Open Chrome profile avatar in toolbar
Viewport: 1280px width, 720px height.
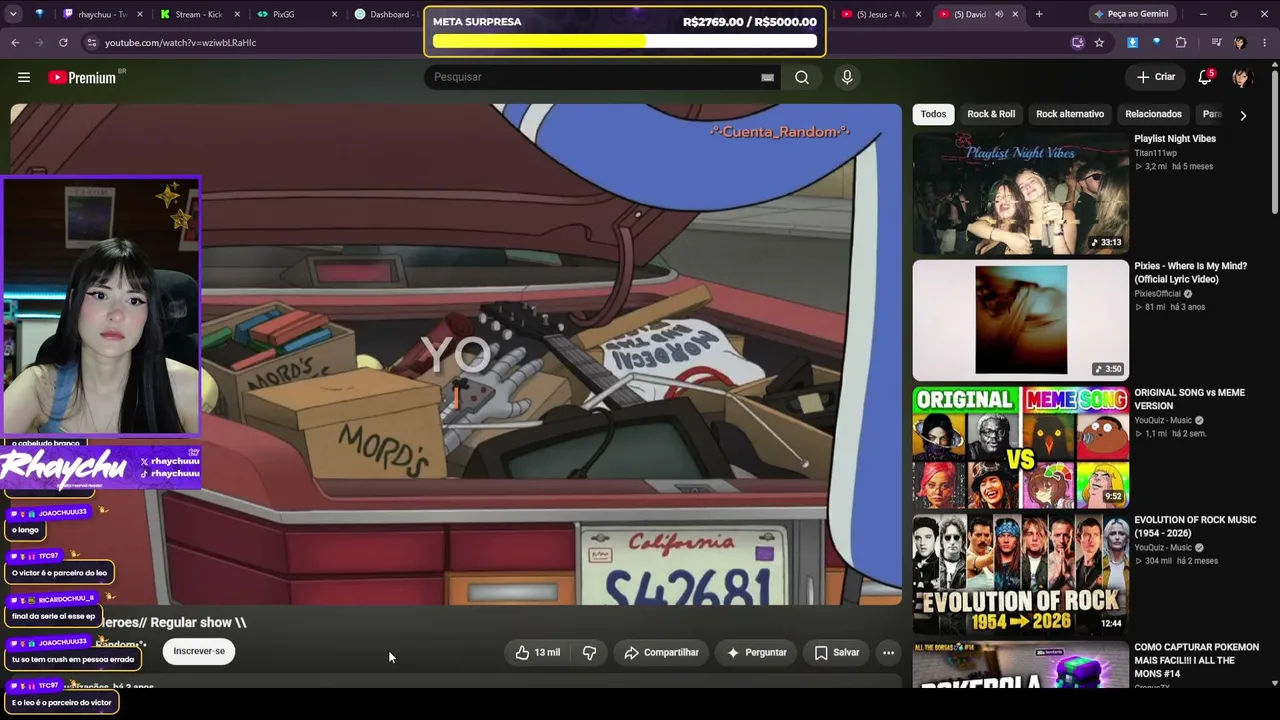[x=1240, y=43]
